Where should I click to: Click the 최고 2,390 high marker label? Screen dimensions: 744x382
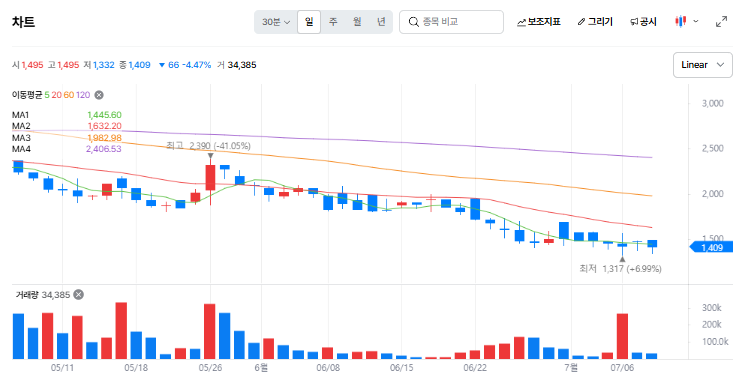[208, 146]
